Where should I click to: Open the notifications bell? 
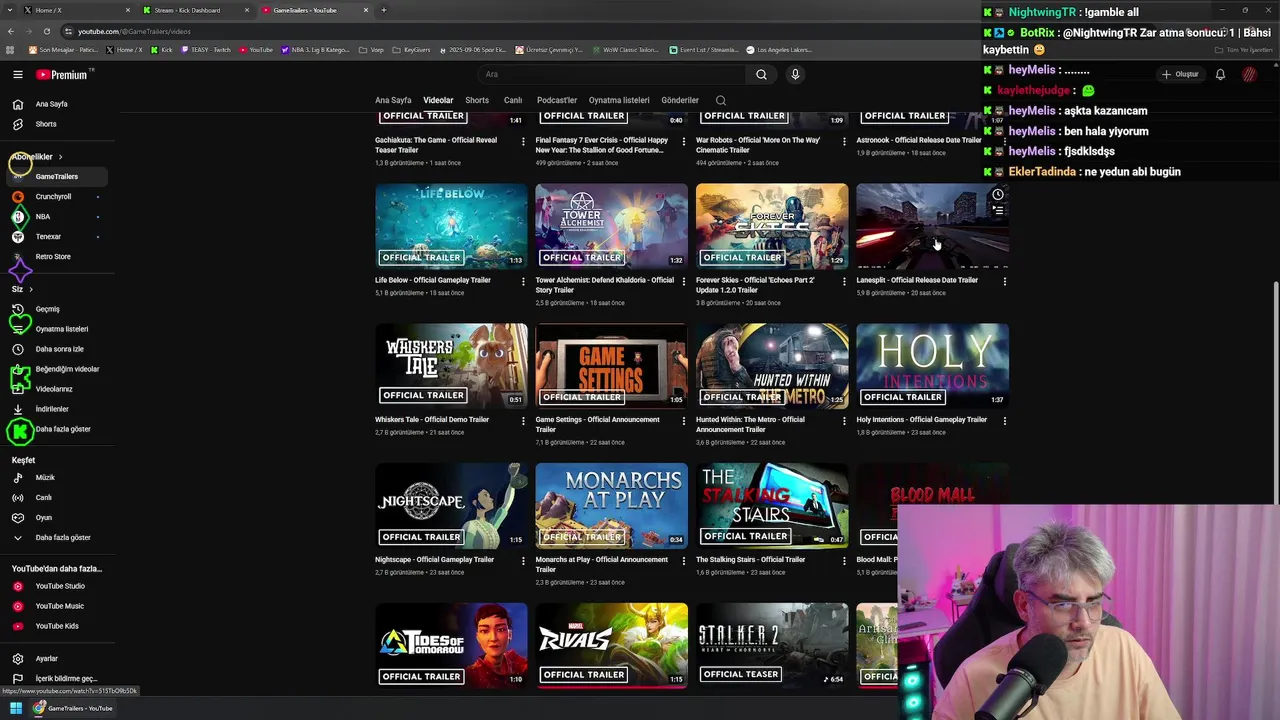[1220, 74]
